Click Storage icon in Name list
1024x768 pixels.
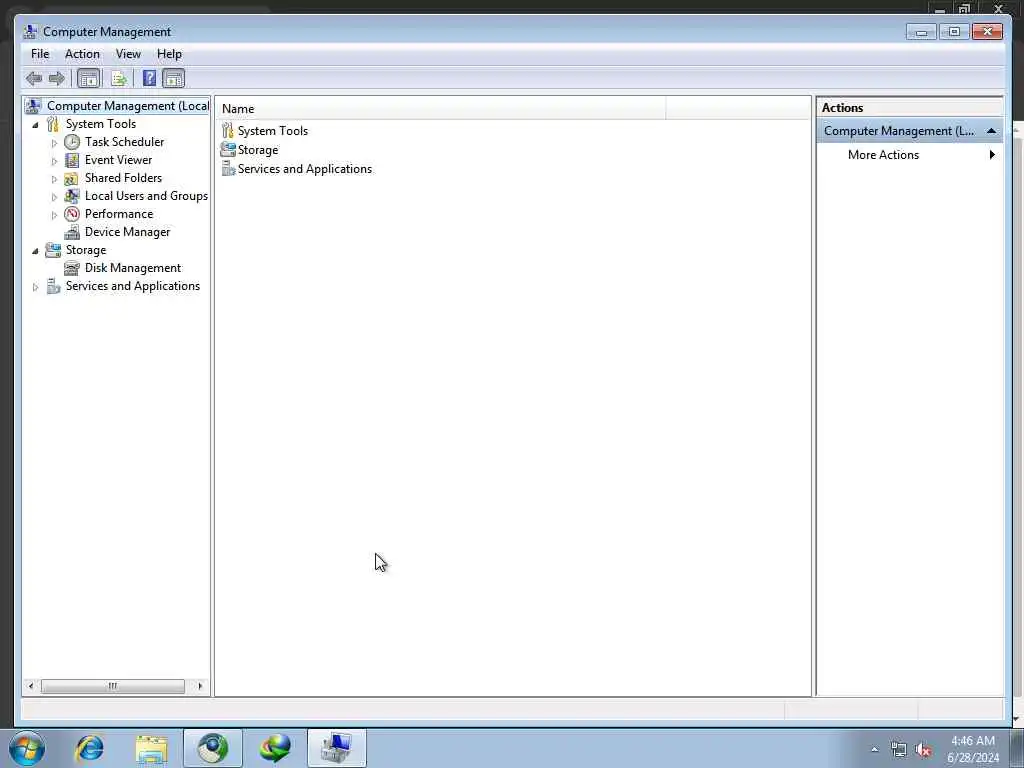[x=228, y=150]
